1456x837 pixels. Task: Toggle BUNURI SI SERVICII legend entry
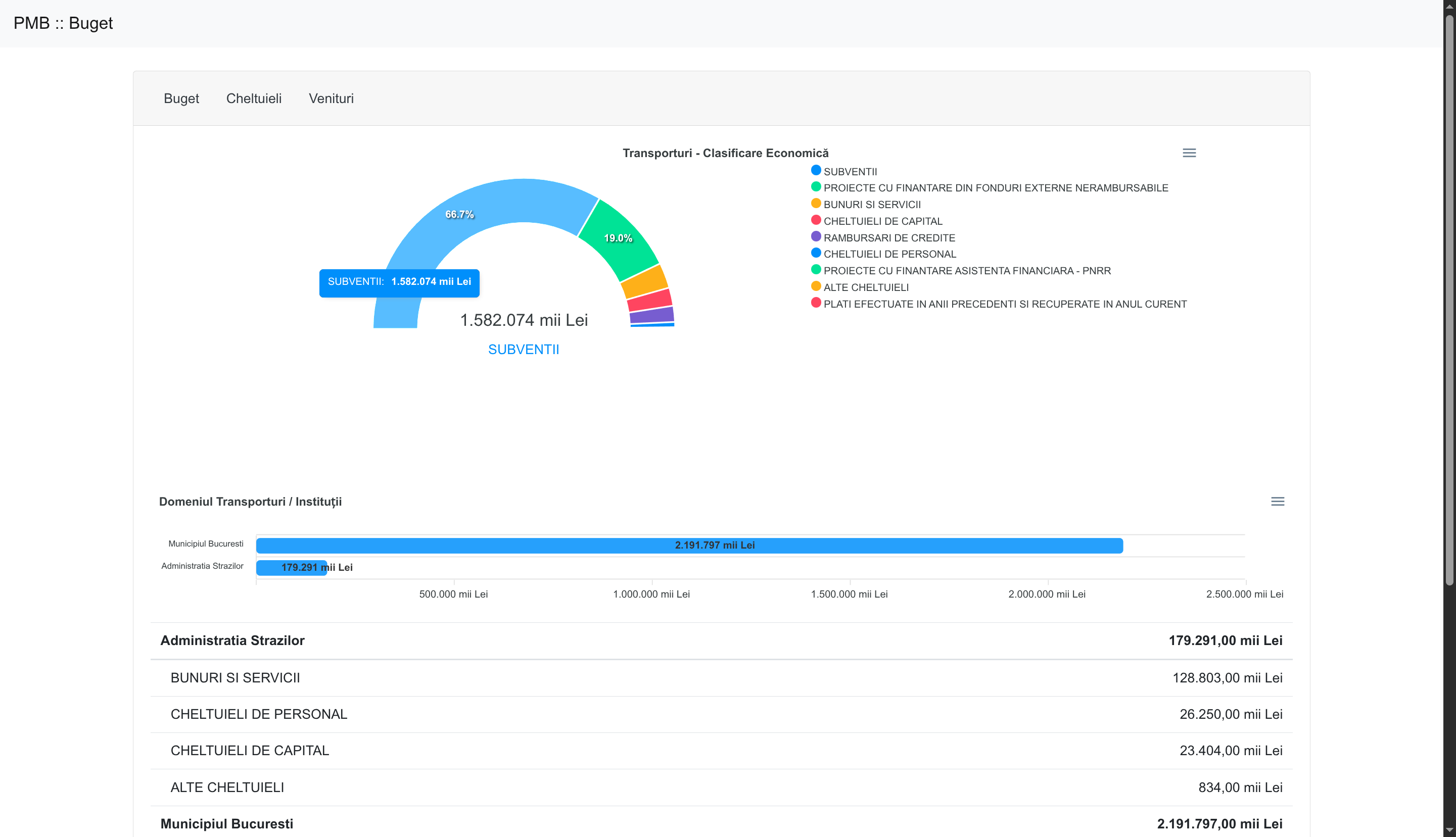tap(871, 205)
